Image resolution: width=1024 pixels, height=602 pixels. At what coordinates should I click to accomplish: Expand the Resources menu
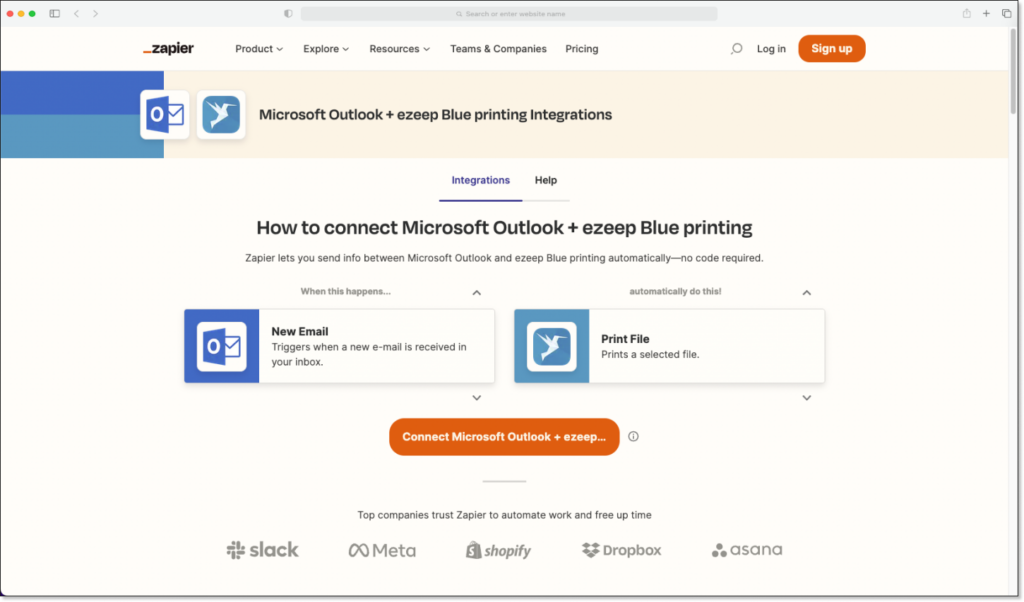[400, 49]
